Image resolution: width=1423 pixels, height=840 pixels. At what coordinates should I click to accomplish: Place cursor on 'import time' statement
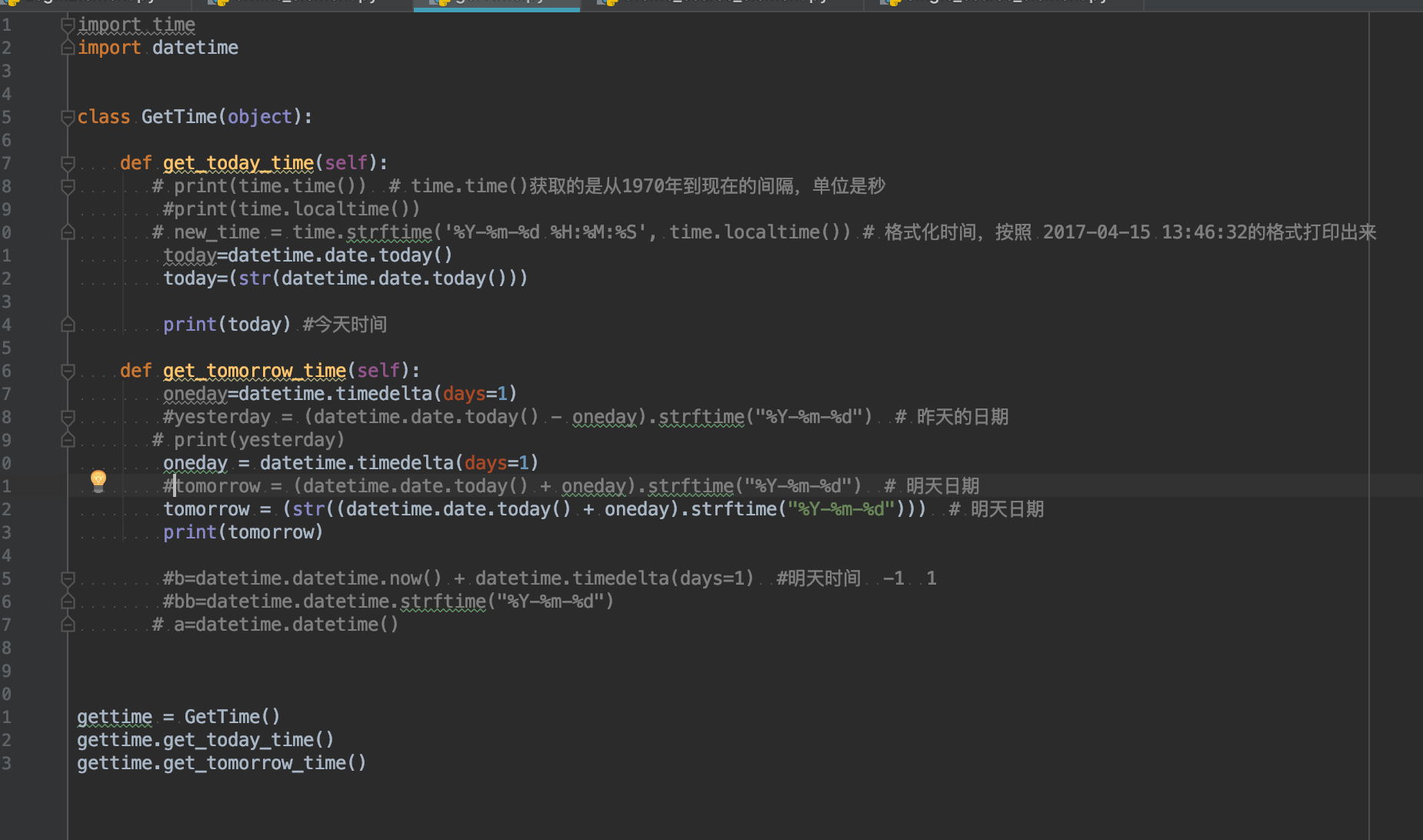point(136,25)
